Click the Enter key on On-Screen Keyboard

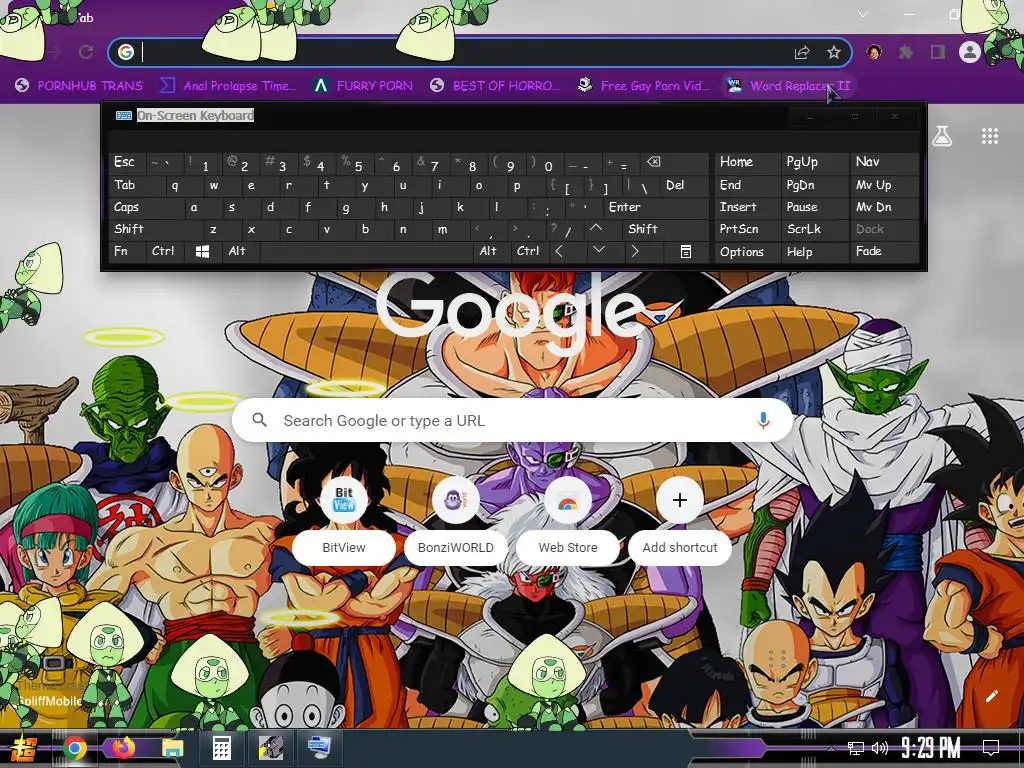656,207
